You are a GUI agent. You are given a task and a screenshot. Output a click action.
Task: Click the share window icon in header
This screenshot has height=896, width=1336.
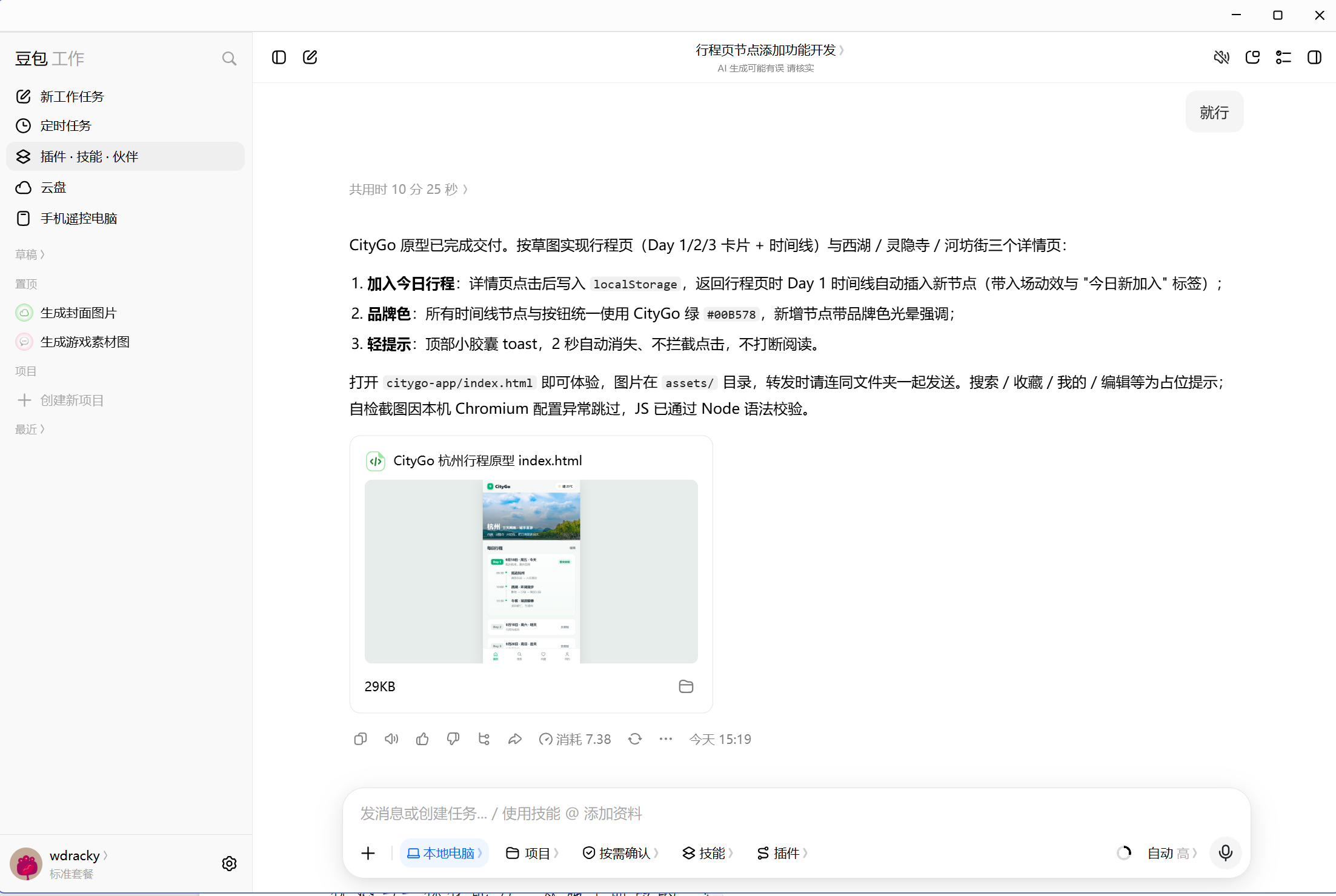[x=1252, y=58]
